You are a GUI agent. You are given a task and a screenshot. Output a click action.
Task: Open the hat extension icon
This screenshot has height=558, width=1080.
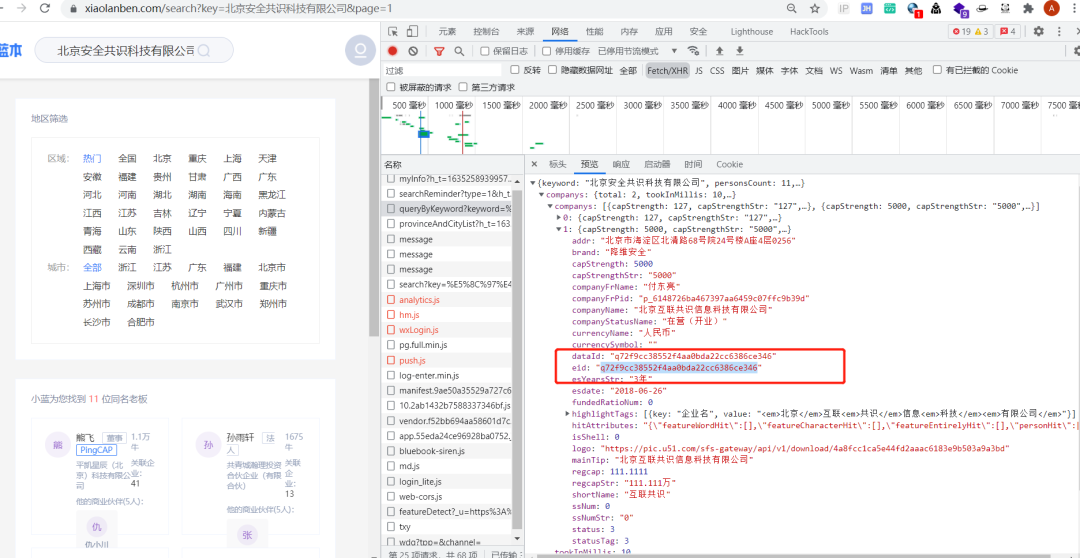click(x=983, y=9)
